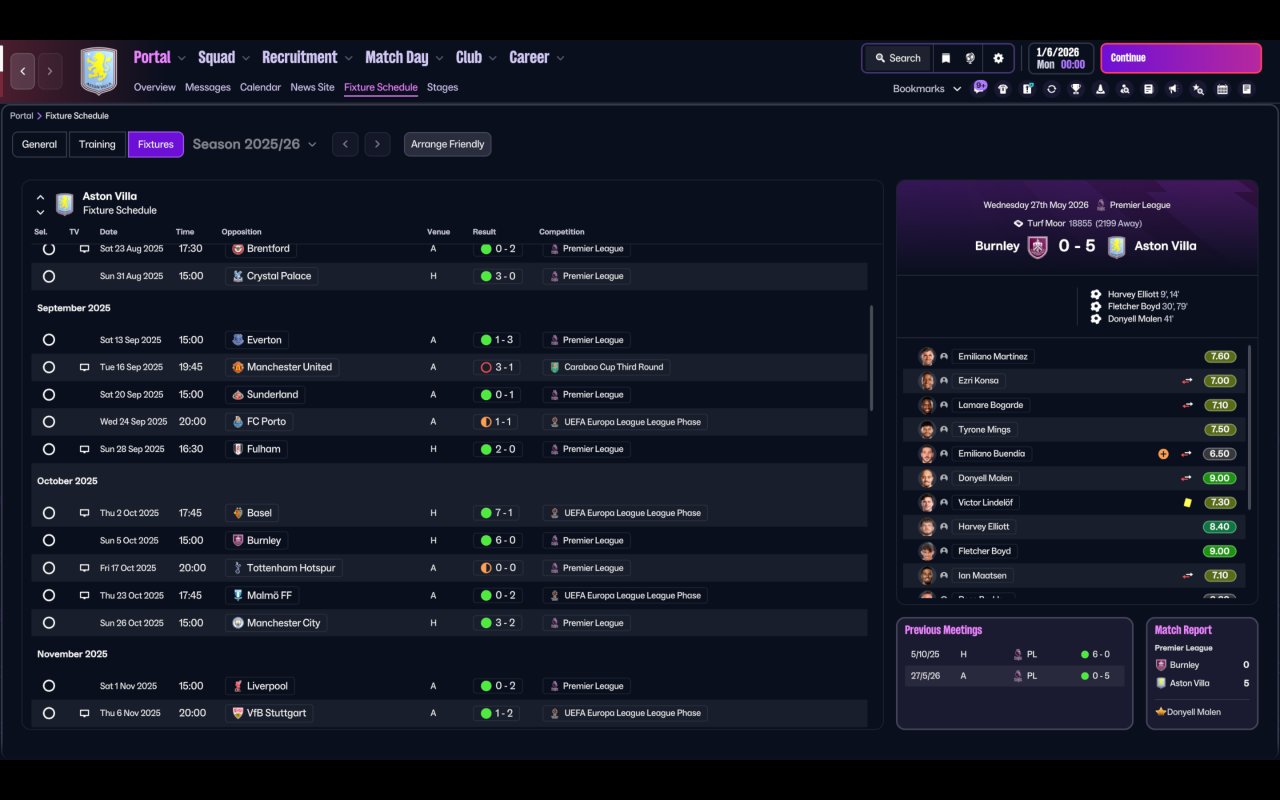The image size is (1280, 800).
Task: Click the Aston Villa crest in the match header
Action: pyautogui.click(x=1117, y=246)
